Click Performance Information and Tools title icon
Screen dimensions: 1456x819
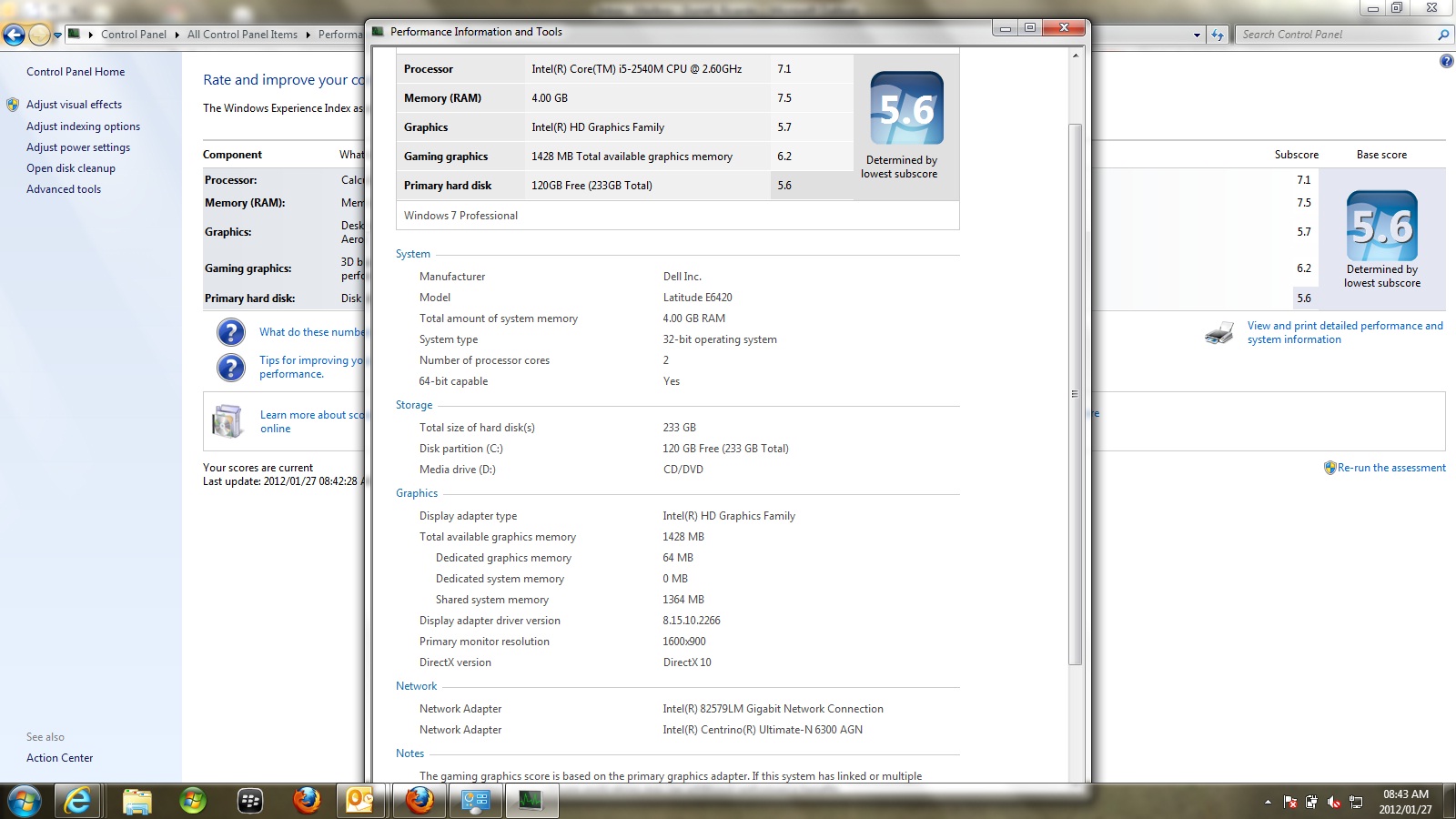click(x=379, y=32)
